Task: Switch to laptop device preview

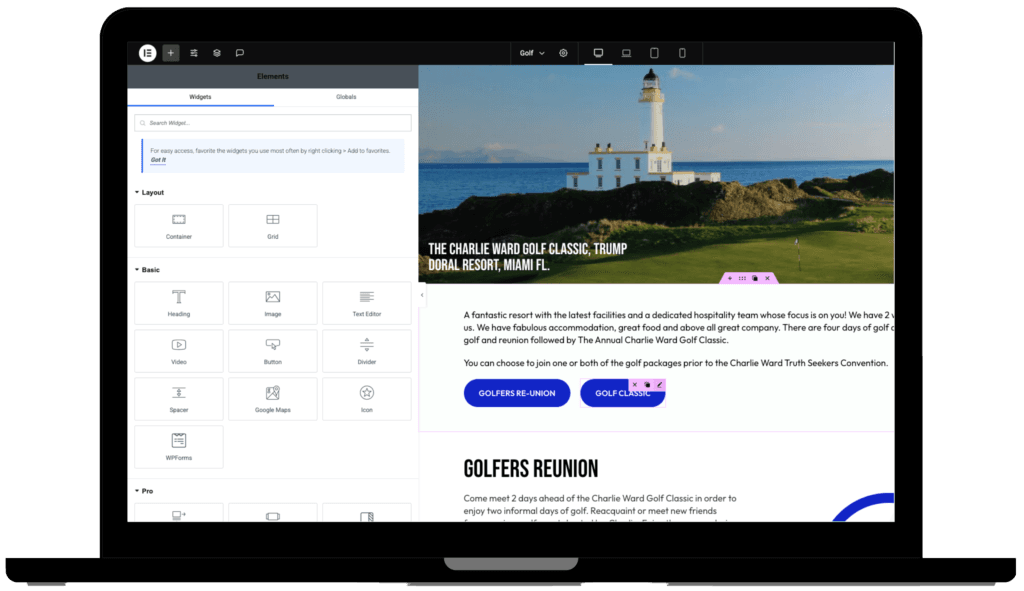Action: (x=626, y=53)
